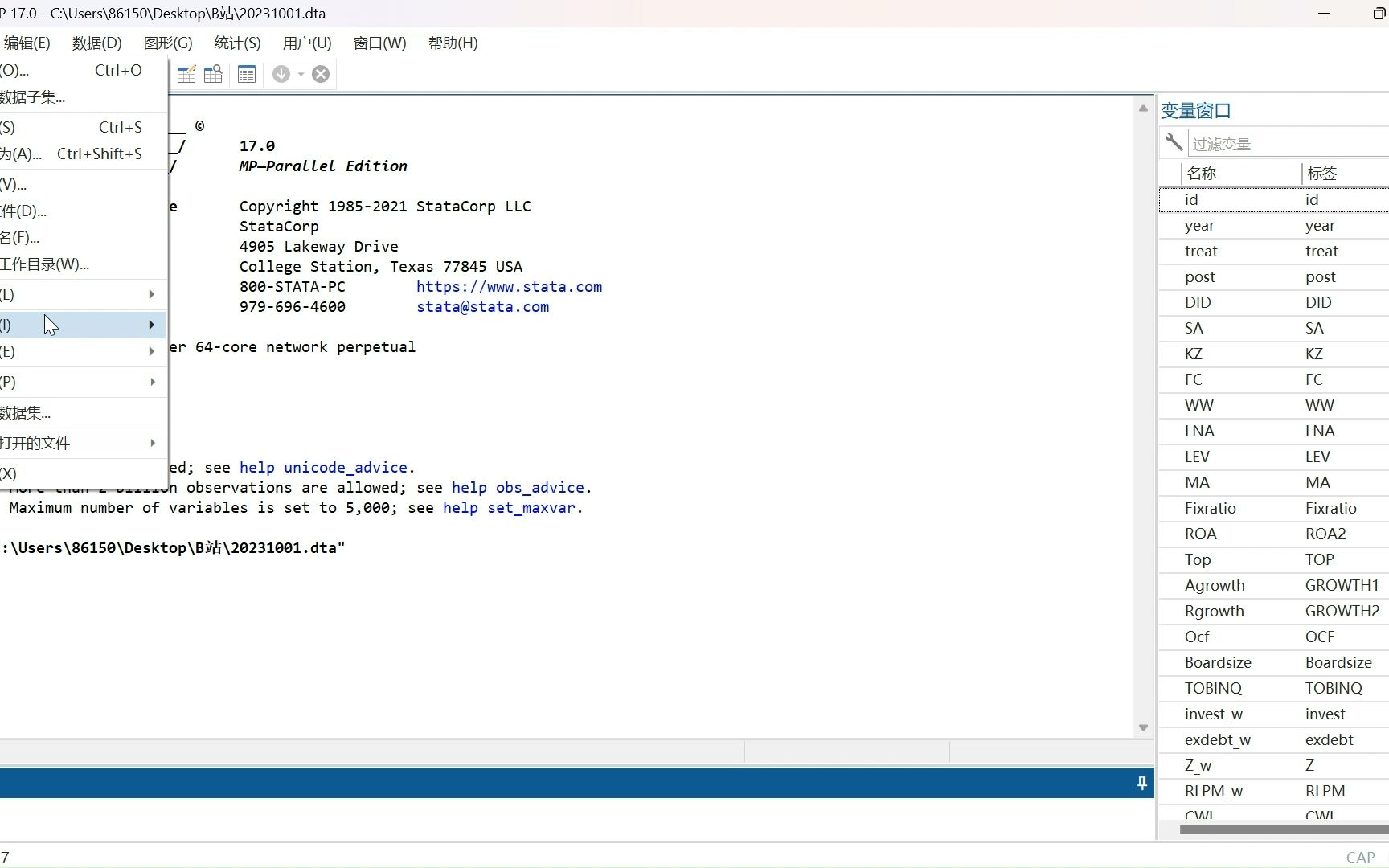Click the Break stop icon in toolbar
The image size is (1389, 868).
(321, 74)
